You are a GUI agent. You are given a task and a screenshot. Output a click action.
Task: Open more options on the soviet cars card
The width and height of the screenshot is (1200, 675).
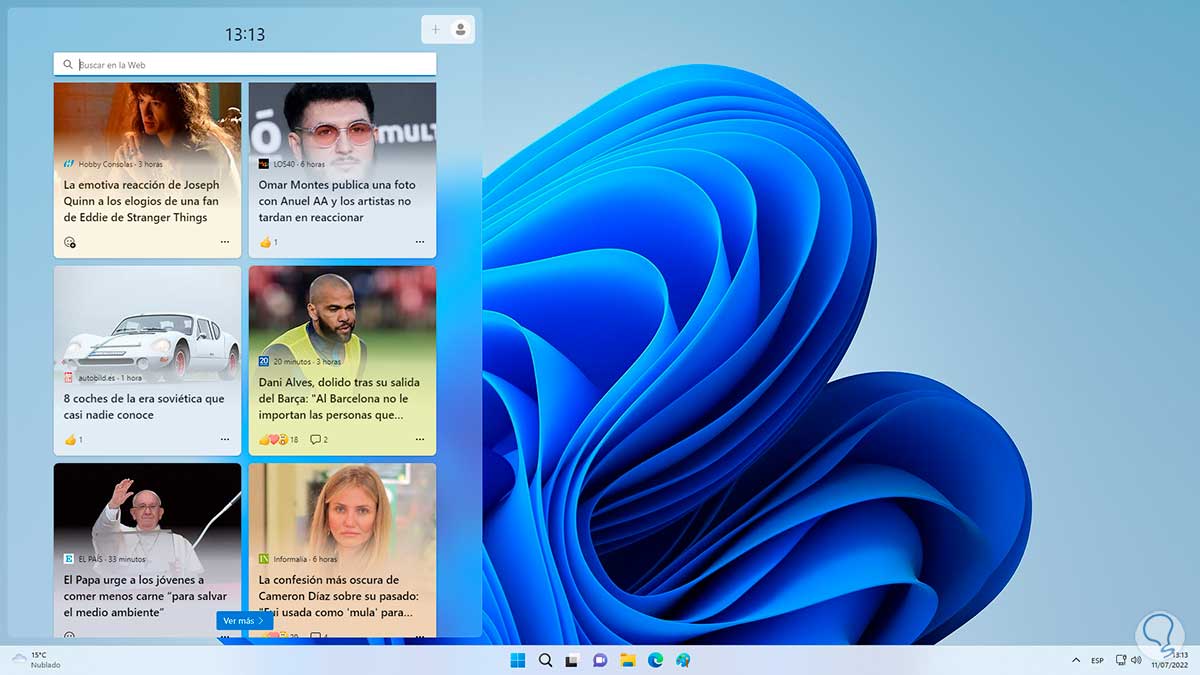(225, 440)
